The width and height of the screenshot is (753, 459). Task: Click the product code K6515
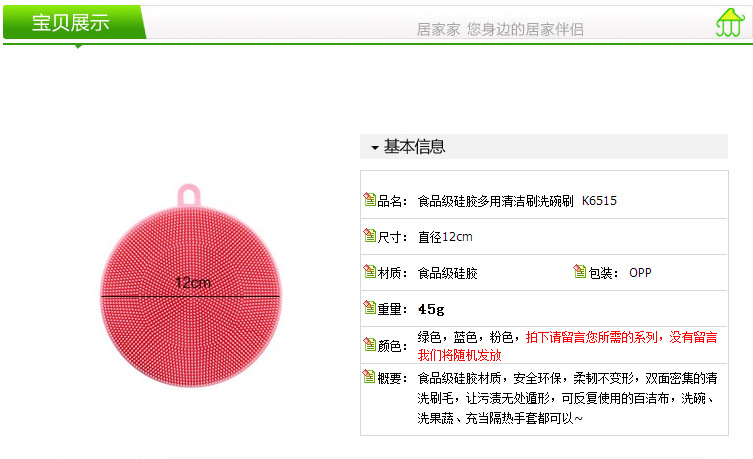599,201
